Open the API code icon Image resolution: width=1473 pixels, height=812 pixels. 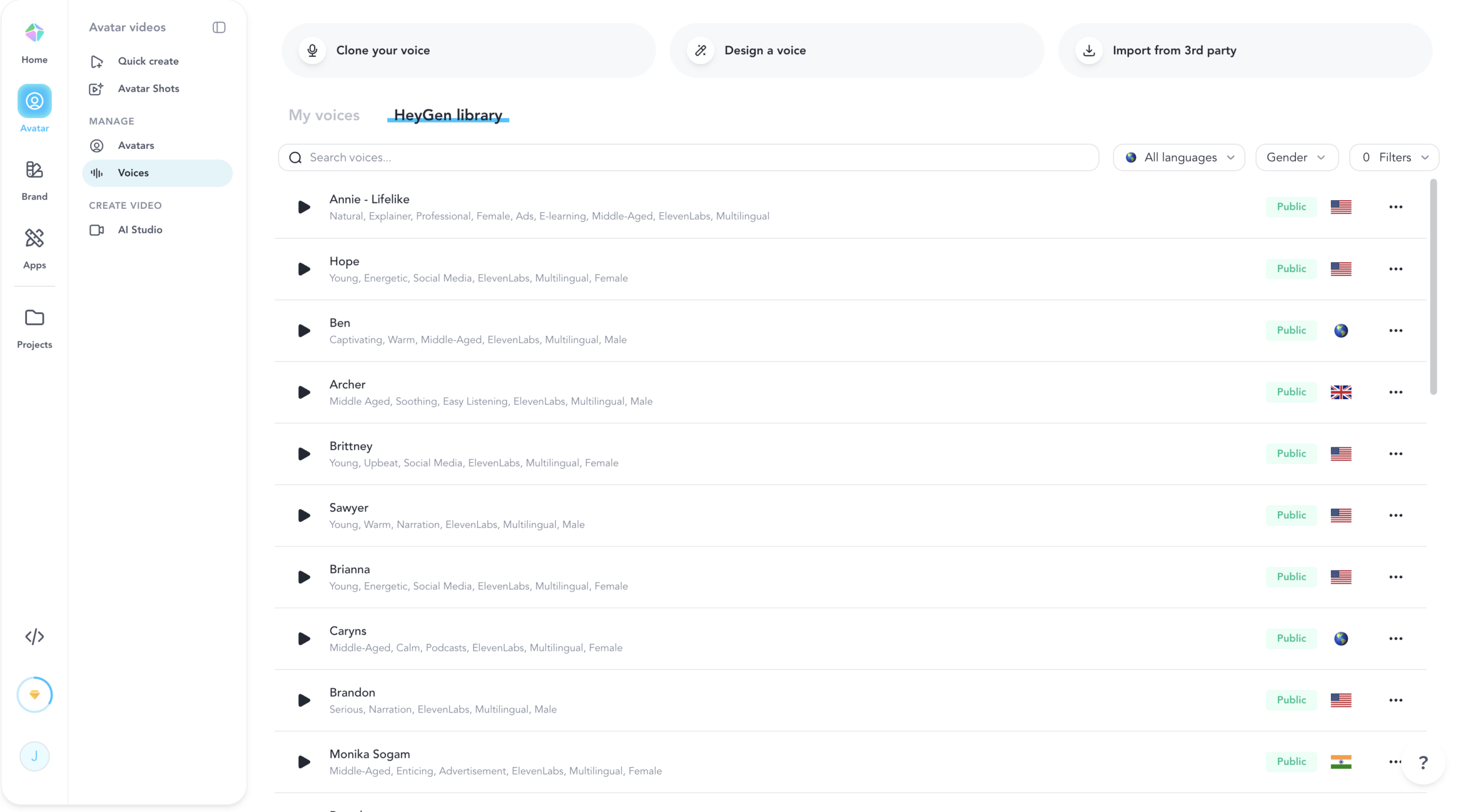[35, 637]
